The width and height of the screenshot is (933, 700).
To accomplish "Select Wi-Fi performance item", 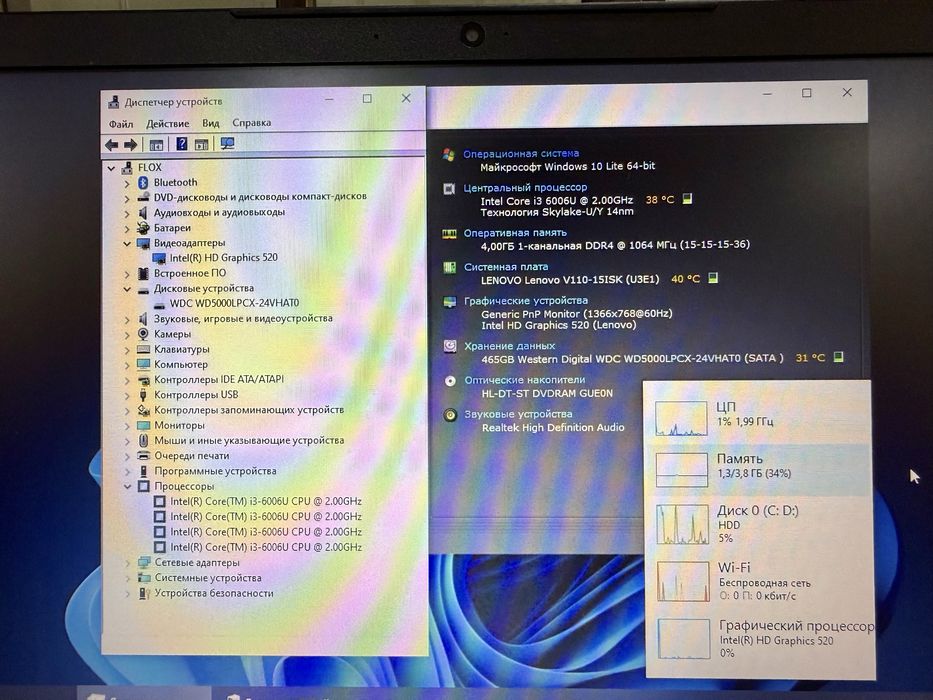I will coord(758,581).
